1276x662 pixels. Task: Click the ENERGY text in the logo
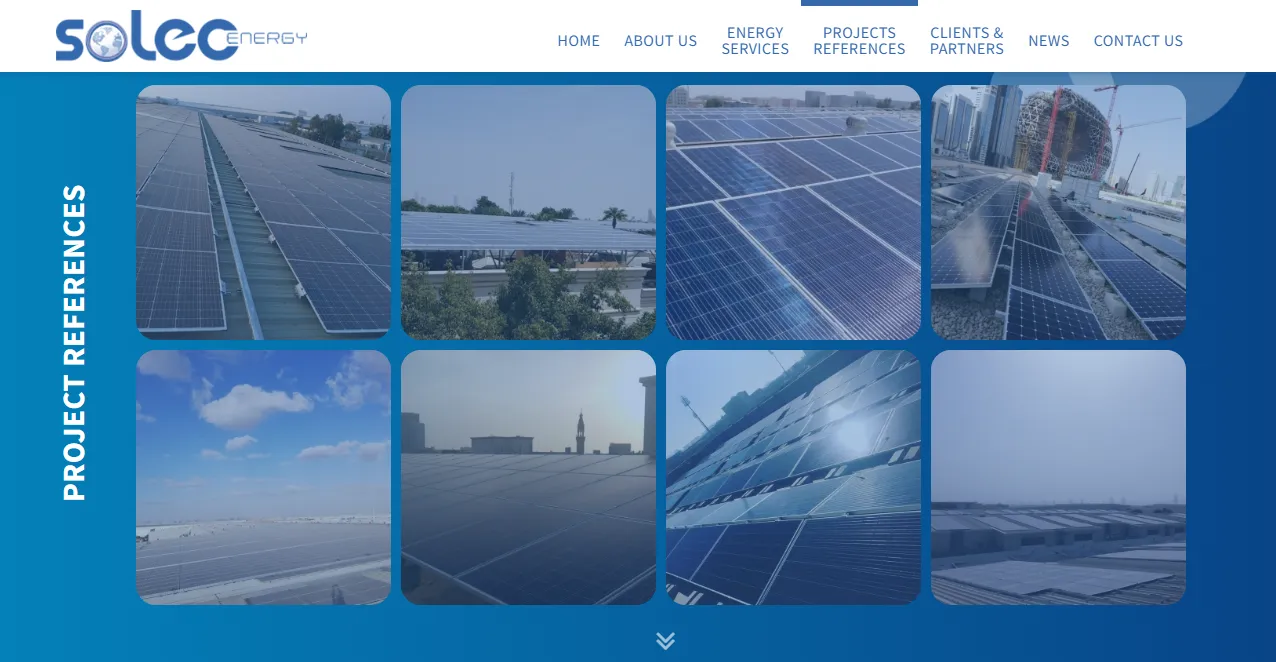click(266, 38)
